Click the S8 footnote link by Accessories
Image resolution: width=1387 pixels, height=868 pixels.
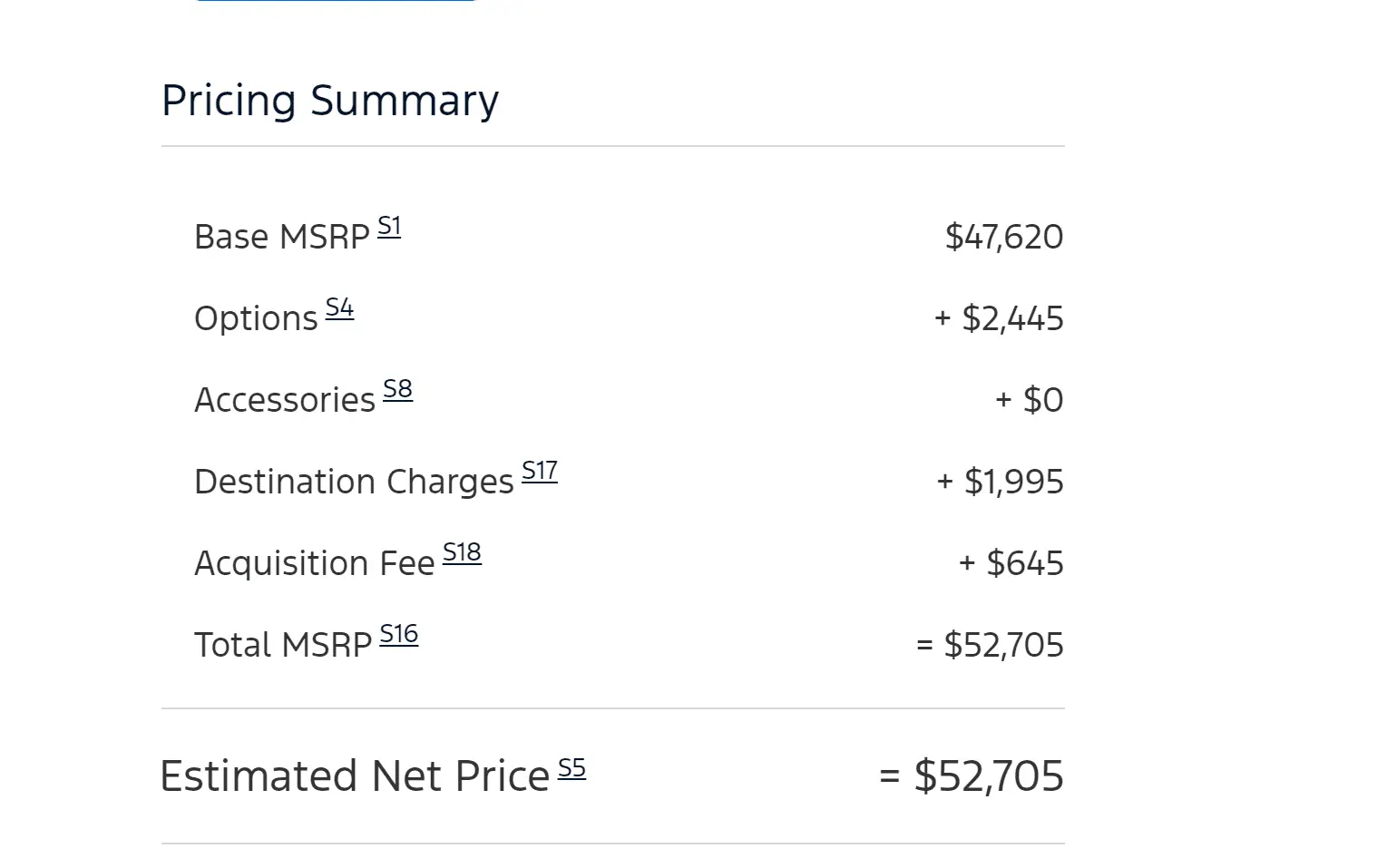[x=397, y=389]
